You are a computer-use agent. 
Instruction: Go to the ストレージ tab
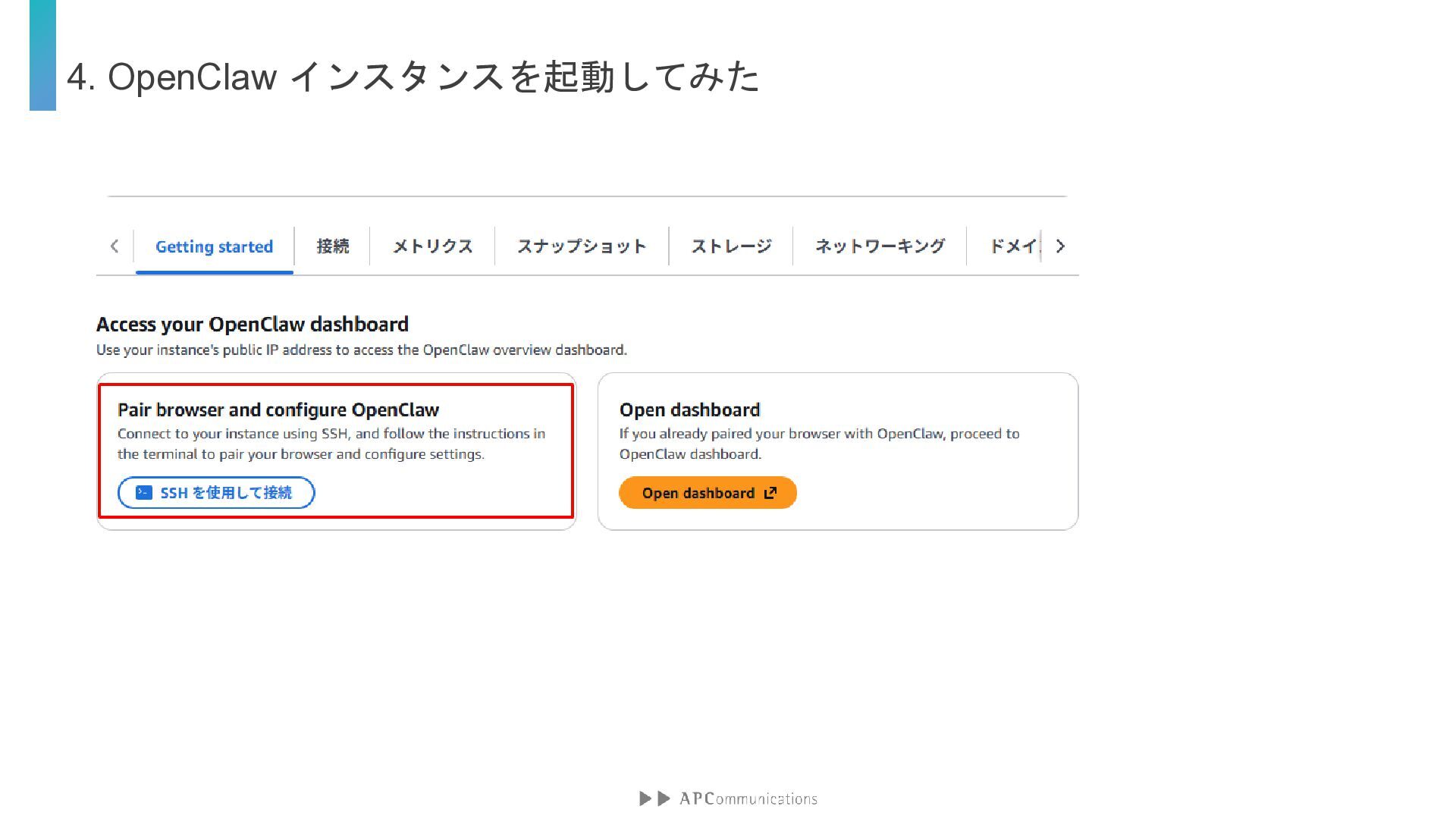731,246
